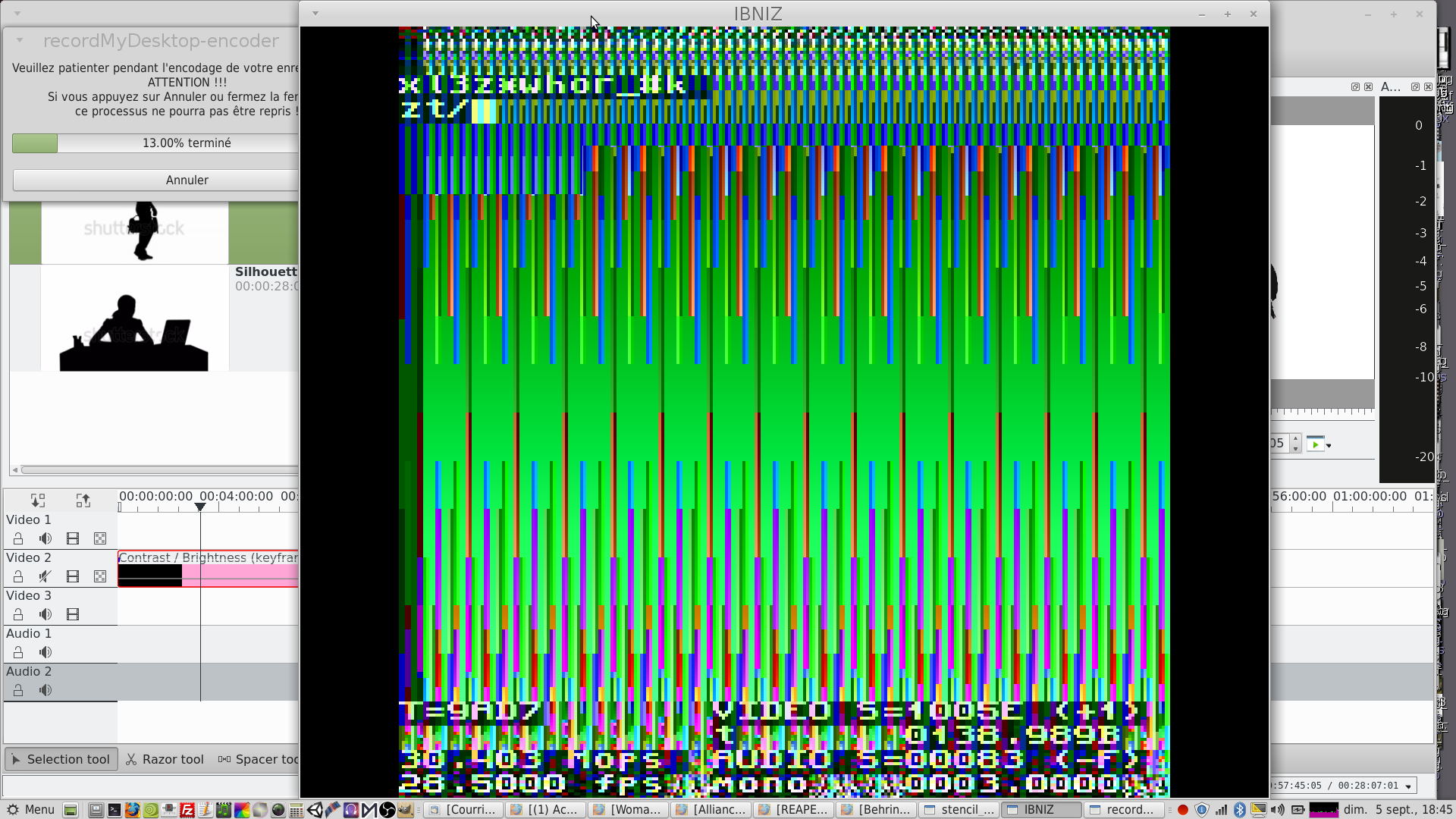
Task: Select the Razor tool
Action: [x=165, y=759]
